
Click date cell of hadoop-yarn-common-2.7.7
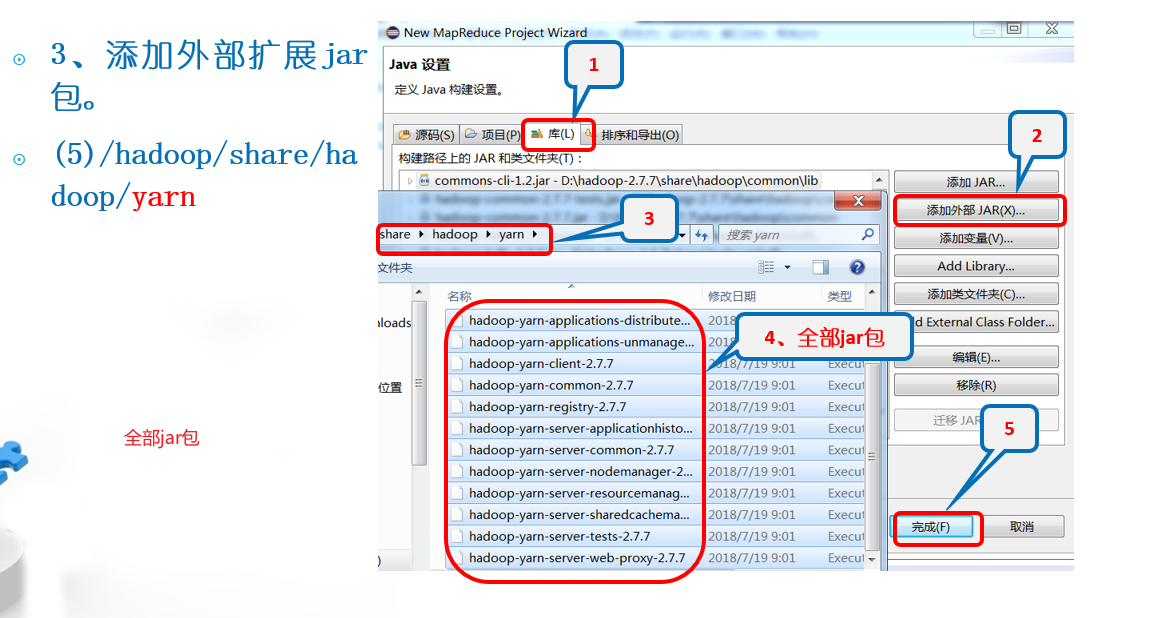pyautogui.click(x=752, y=385)
